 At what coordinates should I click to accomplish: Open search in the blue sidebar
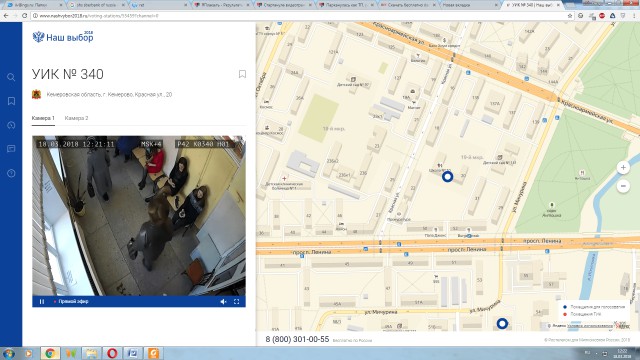click(11, 77)
